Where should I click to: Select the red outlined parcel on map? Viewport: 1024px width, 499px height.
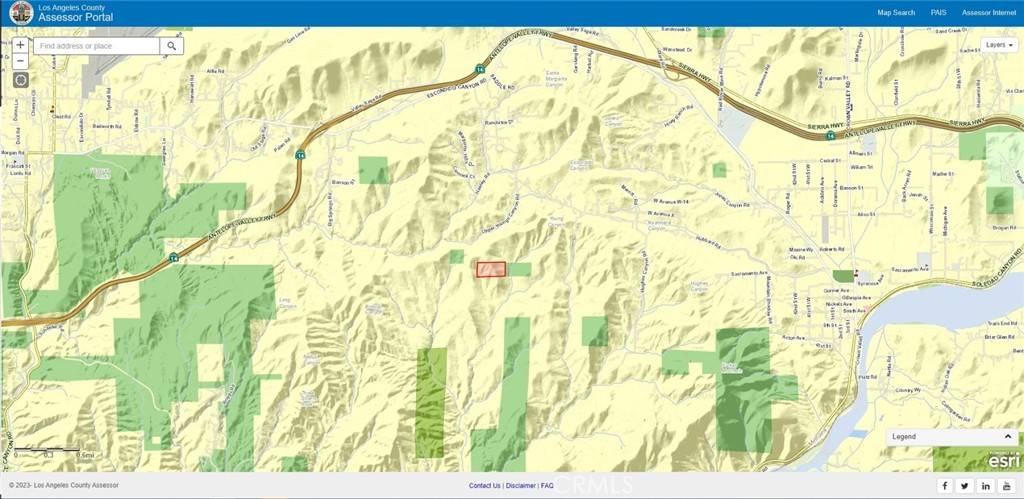pyautogui.click(x=491, y=269)
